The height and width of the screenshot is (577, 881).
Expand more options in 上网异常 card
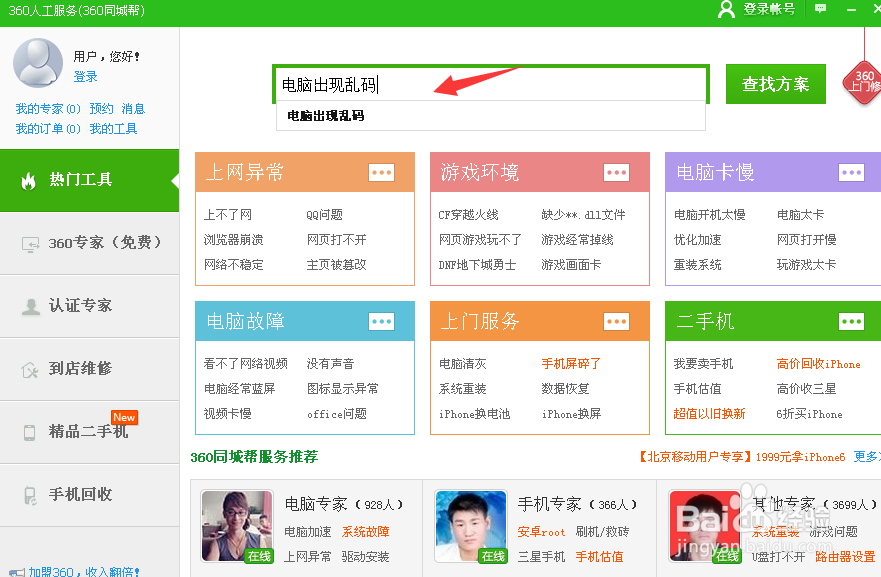tap(382, 172)
